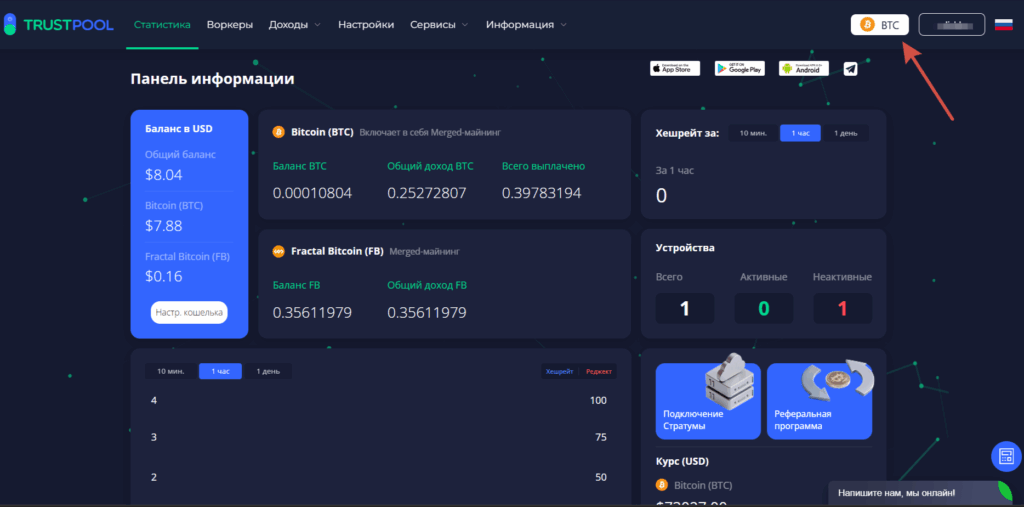Toggle the Реджект chart legend
Viewport: 1024px width, 507px height.
pyautogui.click(x=599, y=371)
